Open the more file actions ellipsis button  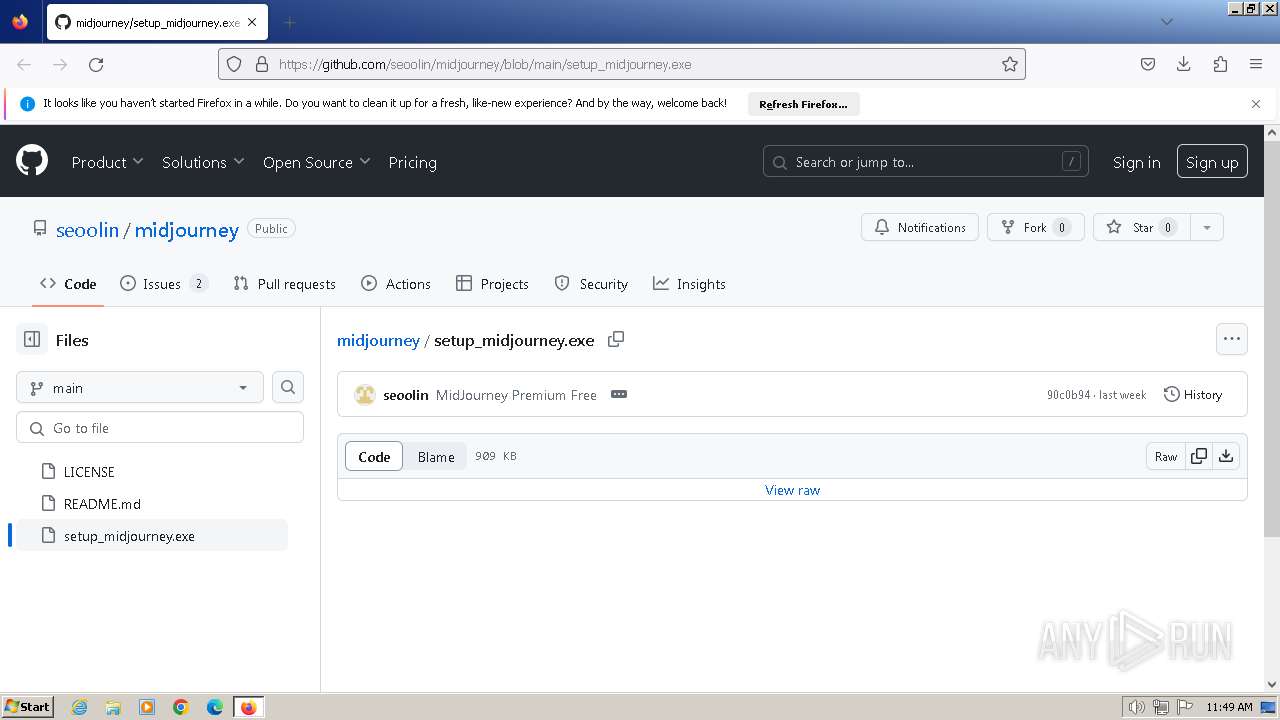point(1232,339)
